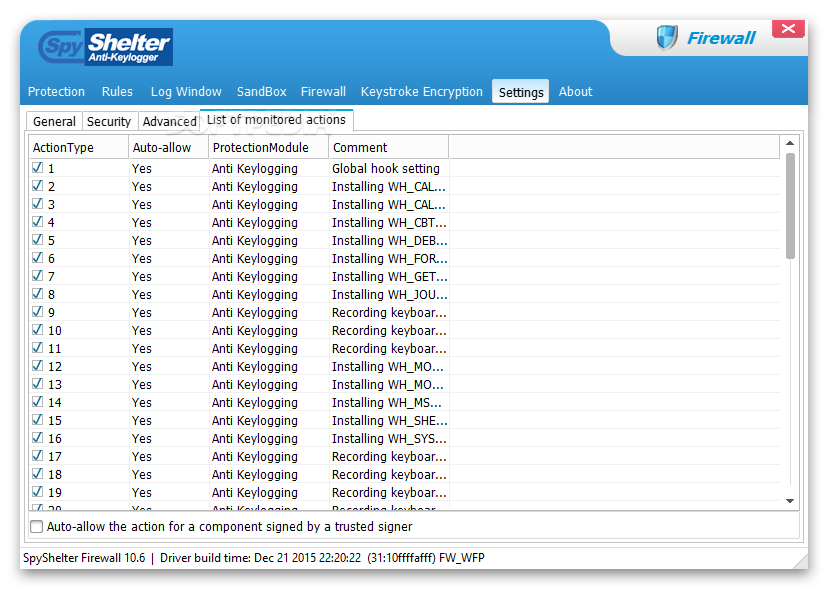This screenshot has height=589, width=828.
Task: Select List of monitored actions tab
Action: (276, 120)
